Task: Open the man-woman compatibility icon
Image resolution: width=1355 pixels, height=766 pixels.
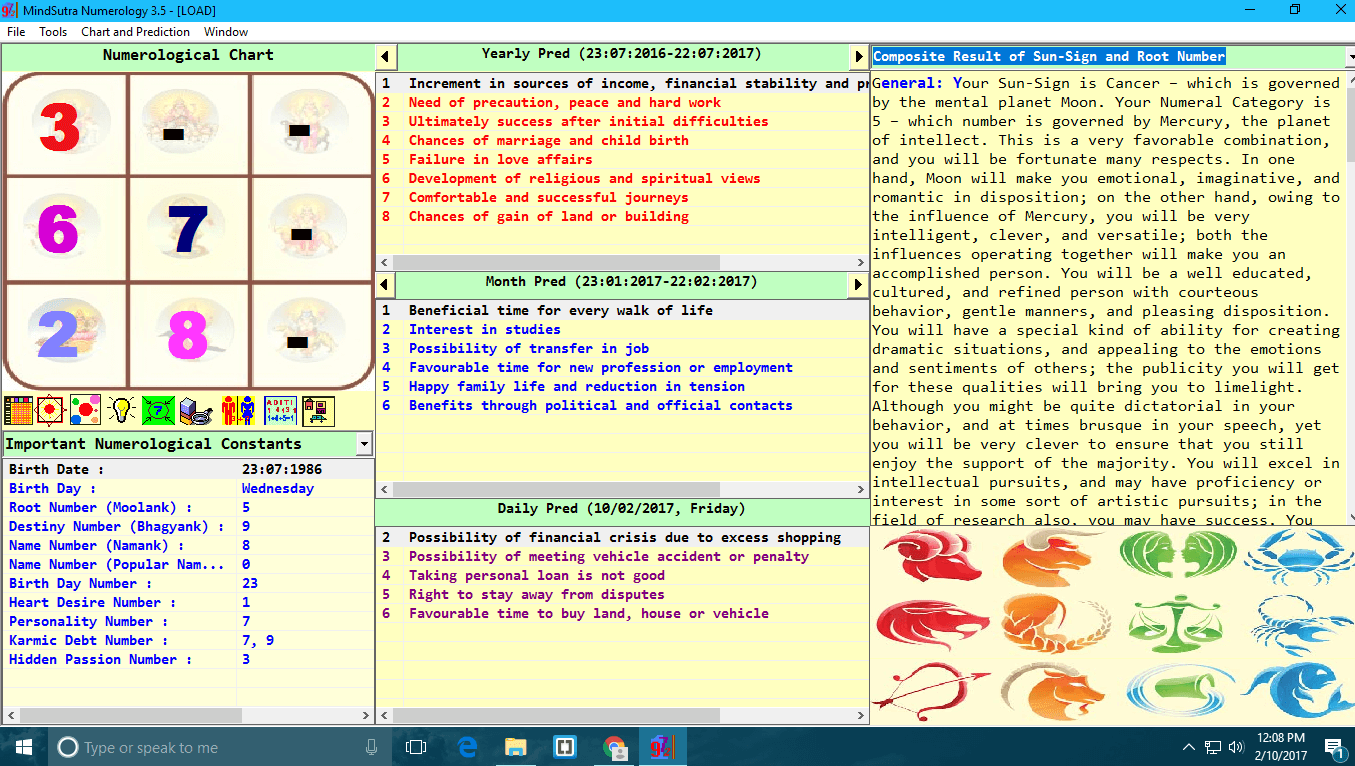Action: (x=238, y=411)
